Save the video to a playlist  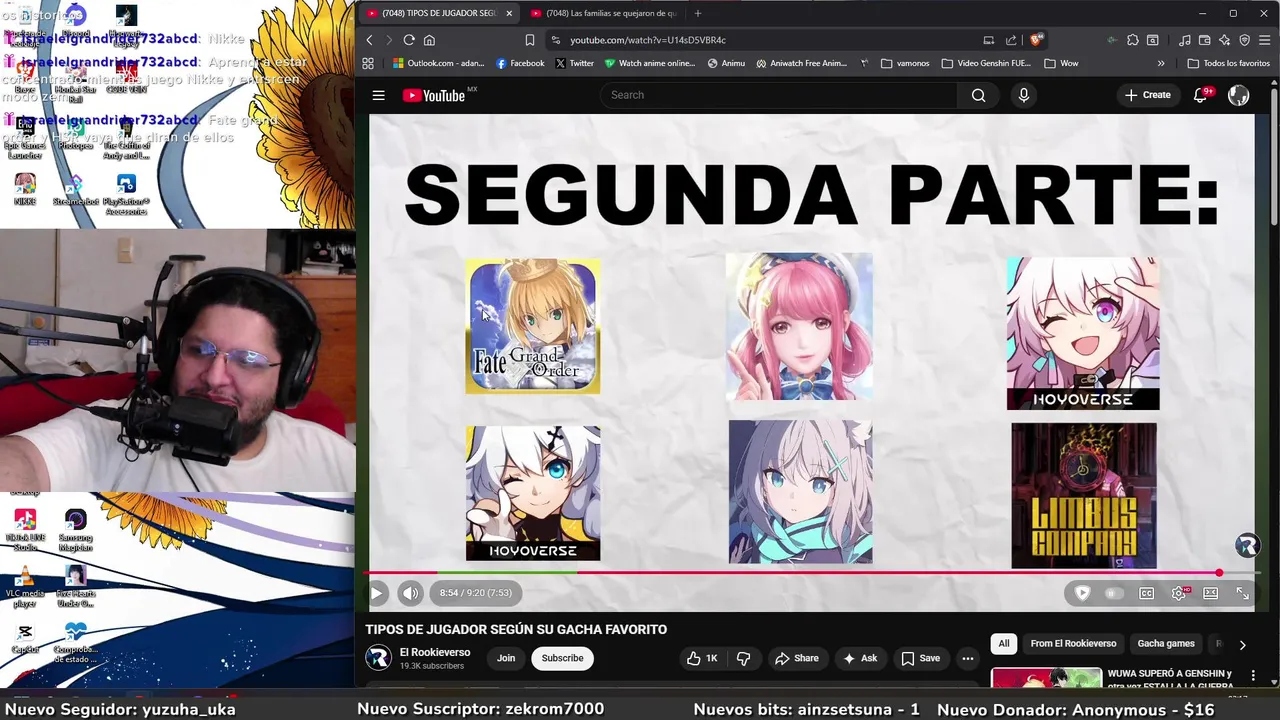[x=921, y=658]
